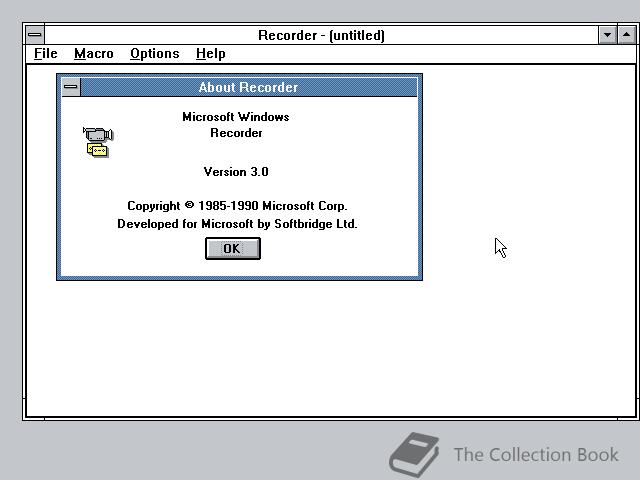Viewport: 640px width, 480px height.
Task: Click the About Recorder title bar
Action: coord(249,87)
